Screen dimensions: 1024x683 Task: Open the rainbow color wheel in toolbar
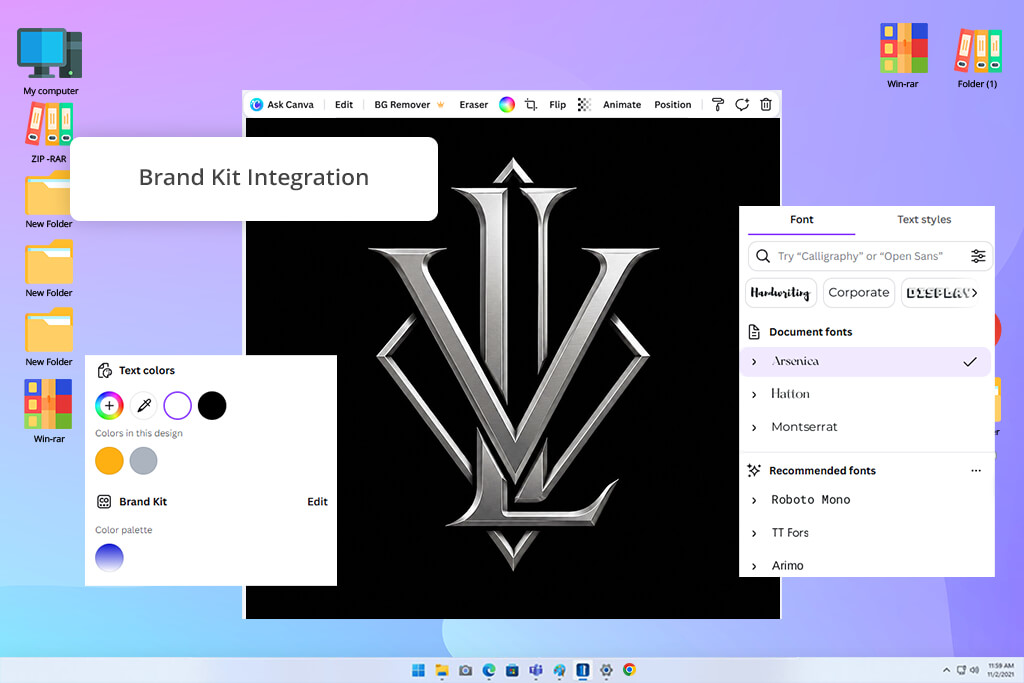[507, 104]
